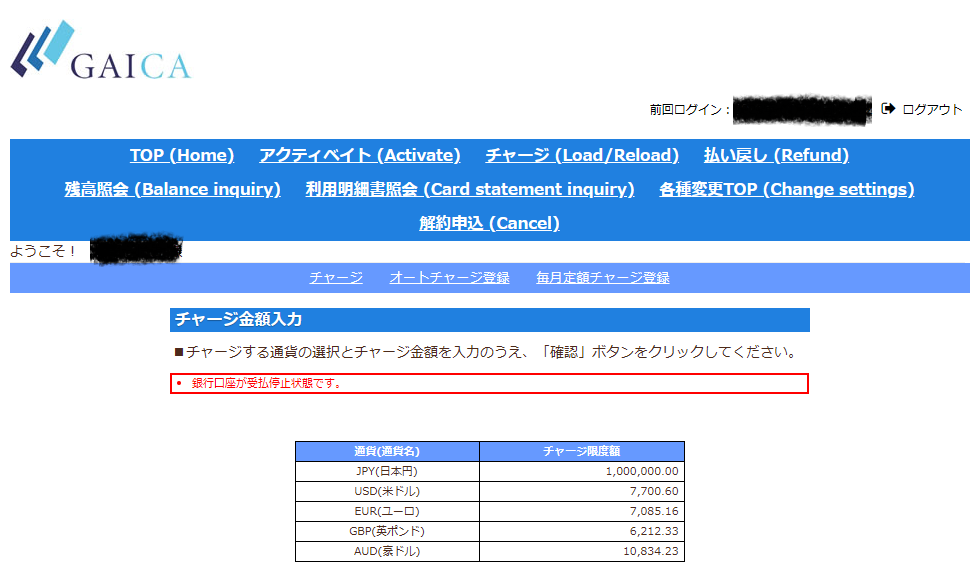Screen dimensions: 978x566
Task: Open アクティベイト (Activate) page
Action: click(360, 155)
